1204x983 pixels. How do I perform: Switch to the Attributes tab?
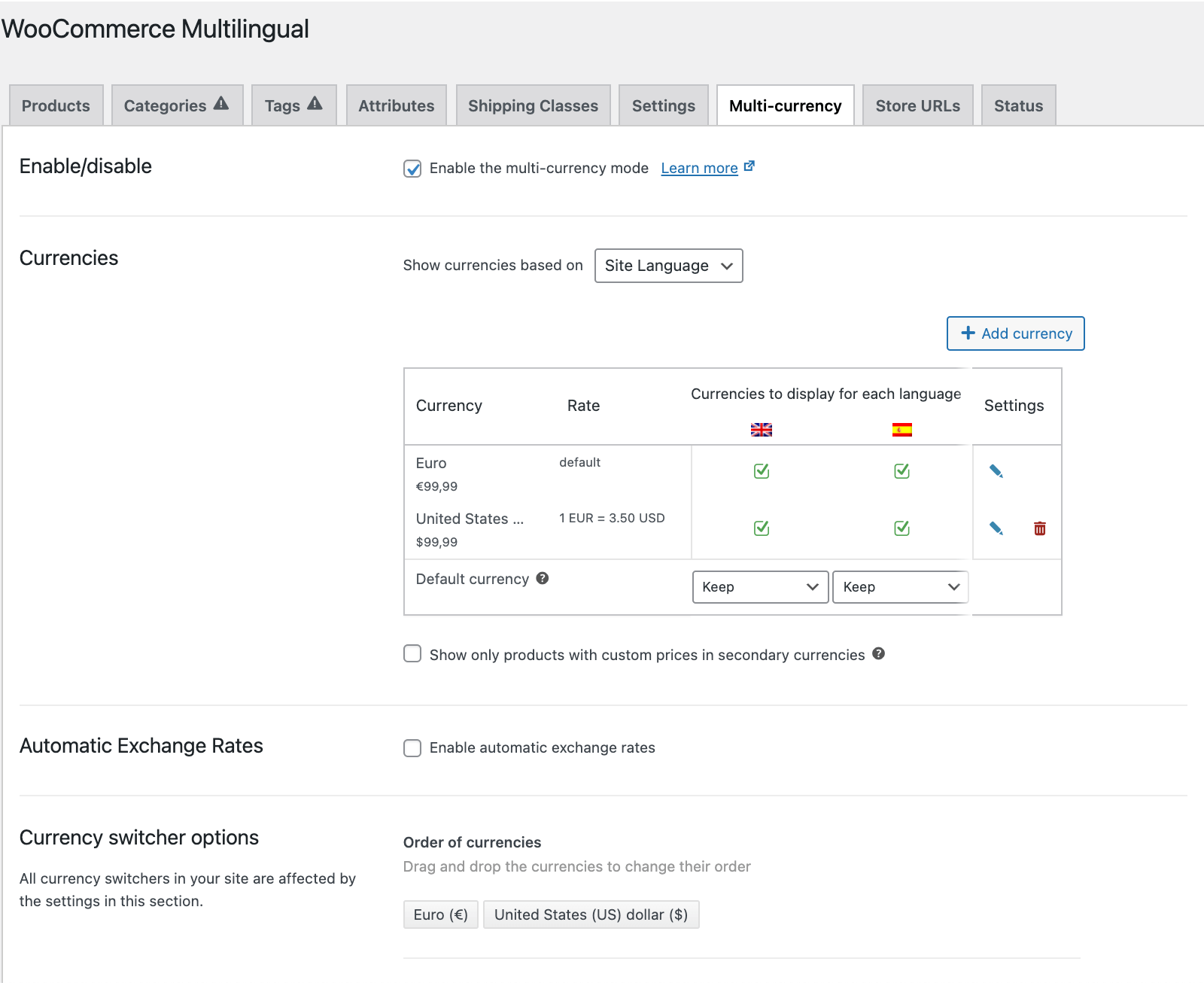point(397,105)
